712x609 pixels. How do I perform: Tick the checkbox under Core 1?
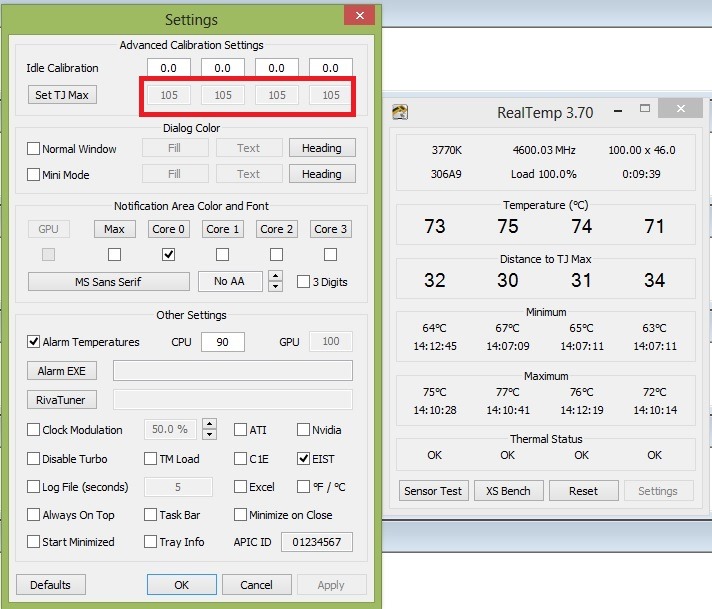tap(222, 254)
